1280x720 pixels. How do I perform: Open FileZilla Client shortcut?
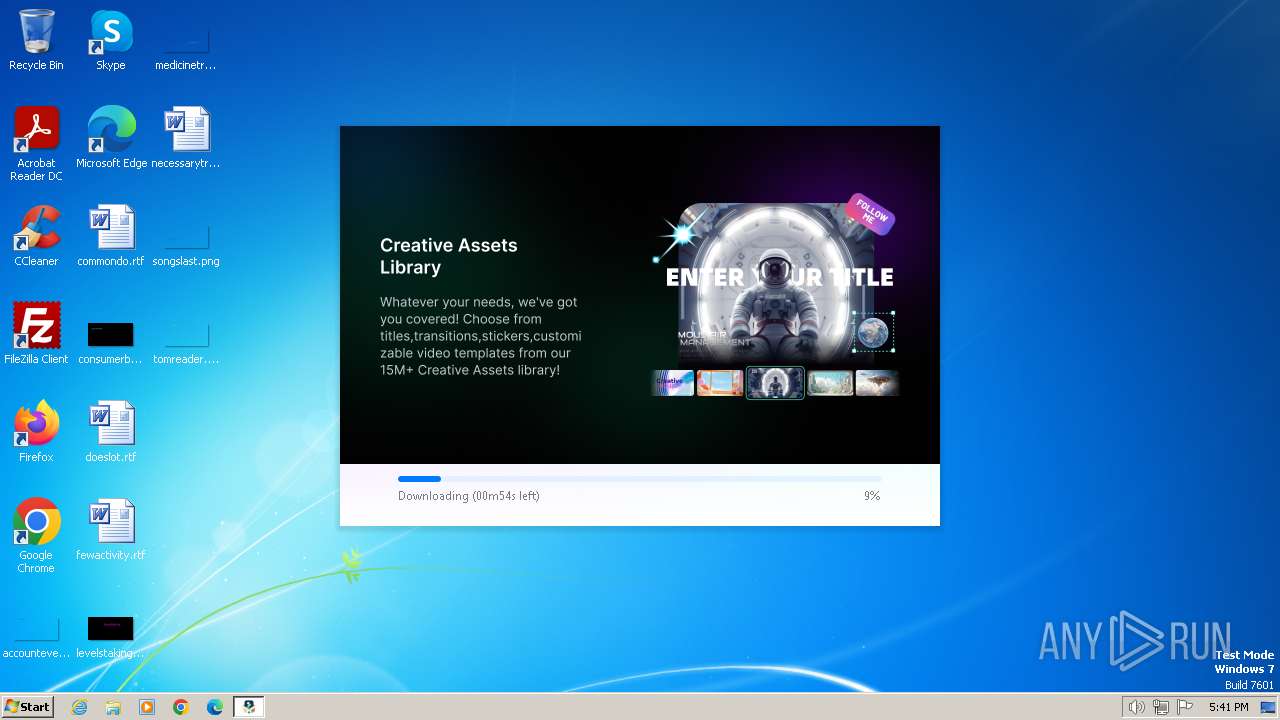pyautogui.click(x=36, y=334)
